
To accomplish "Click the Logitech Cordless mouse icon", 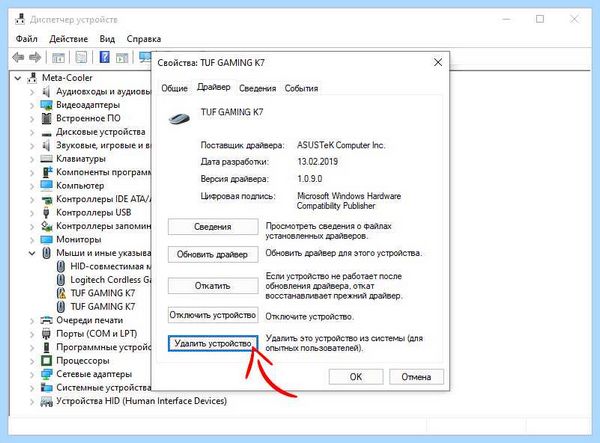I will (x=61, y=280).
